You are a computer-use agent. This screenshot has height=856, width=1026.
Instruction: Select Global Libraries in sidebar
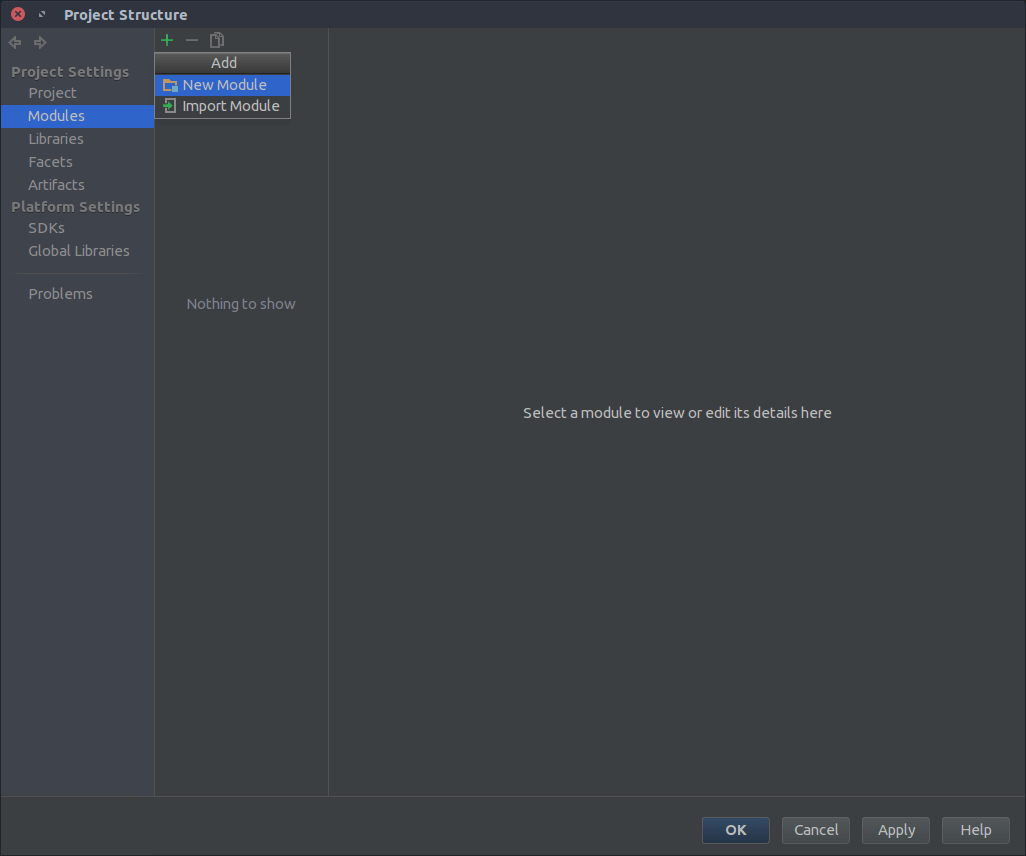point(79,251)
